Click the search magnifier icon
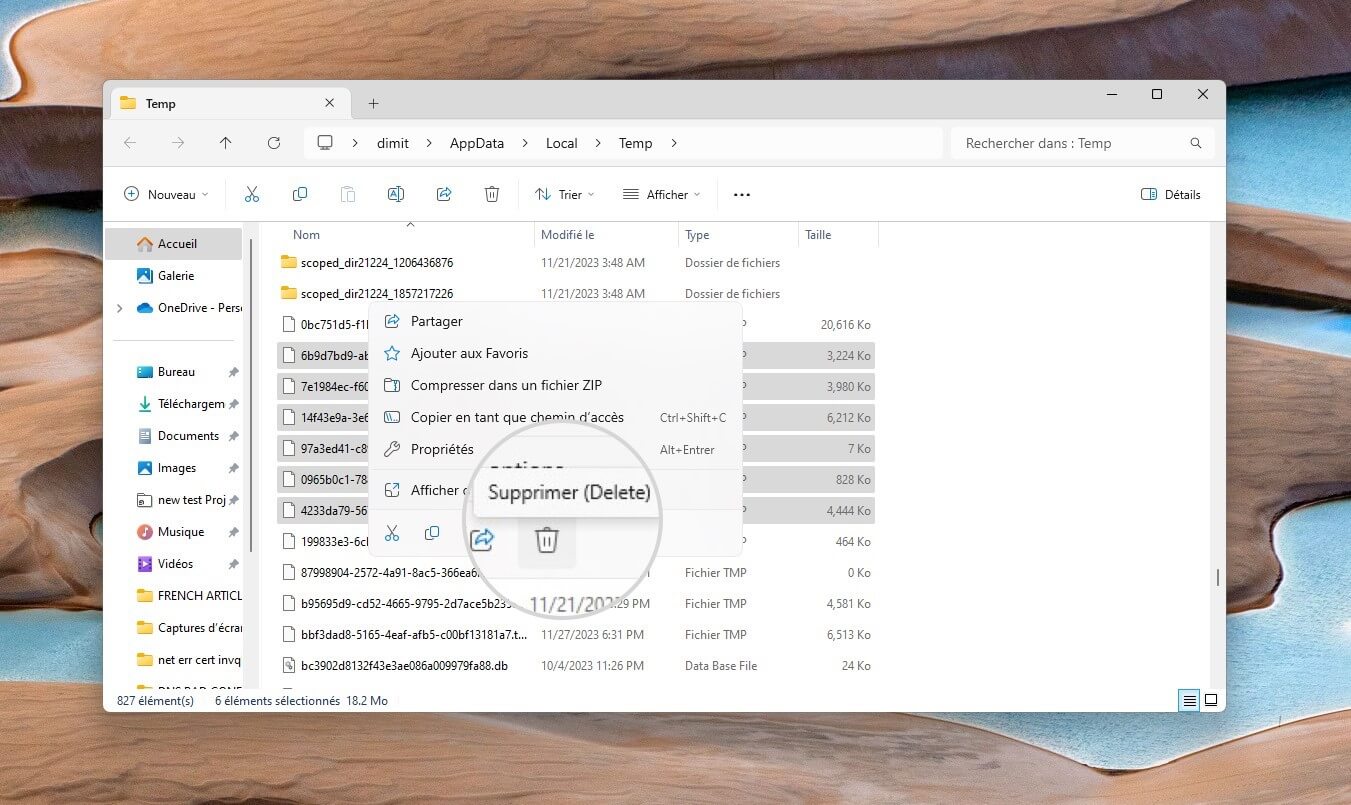The width and height of the screenshot is (1351, 805). coord(1196,143)
